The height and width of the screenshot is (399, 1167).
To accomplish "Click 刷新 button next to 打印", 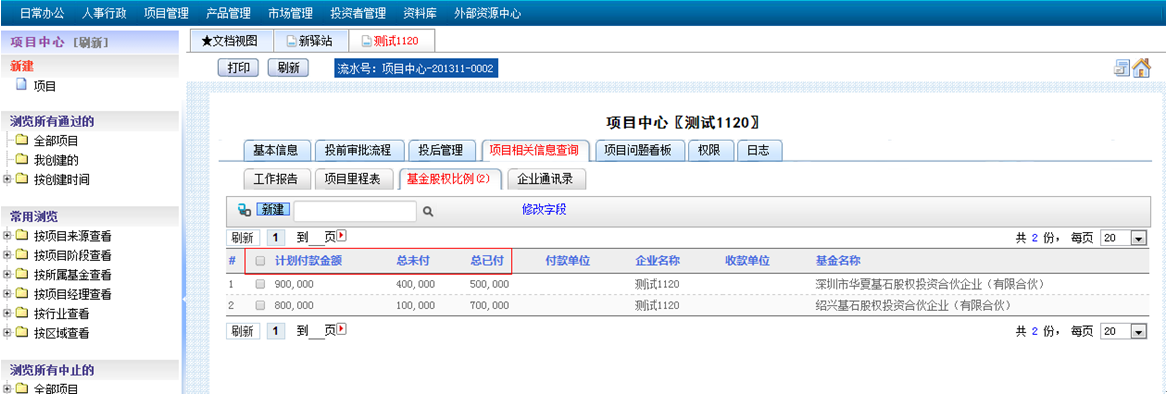I will tap(289, 68).
